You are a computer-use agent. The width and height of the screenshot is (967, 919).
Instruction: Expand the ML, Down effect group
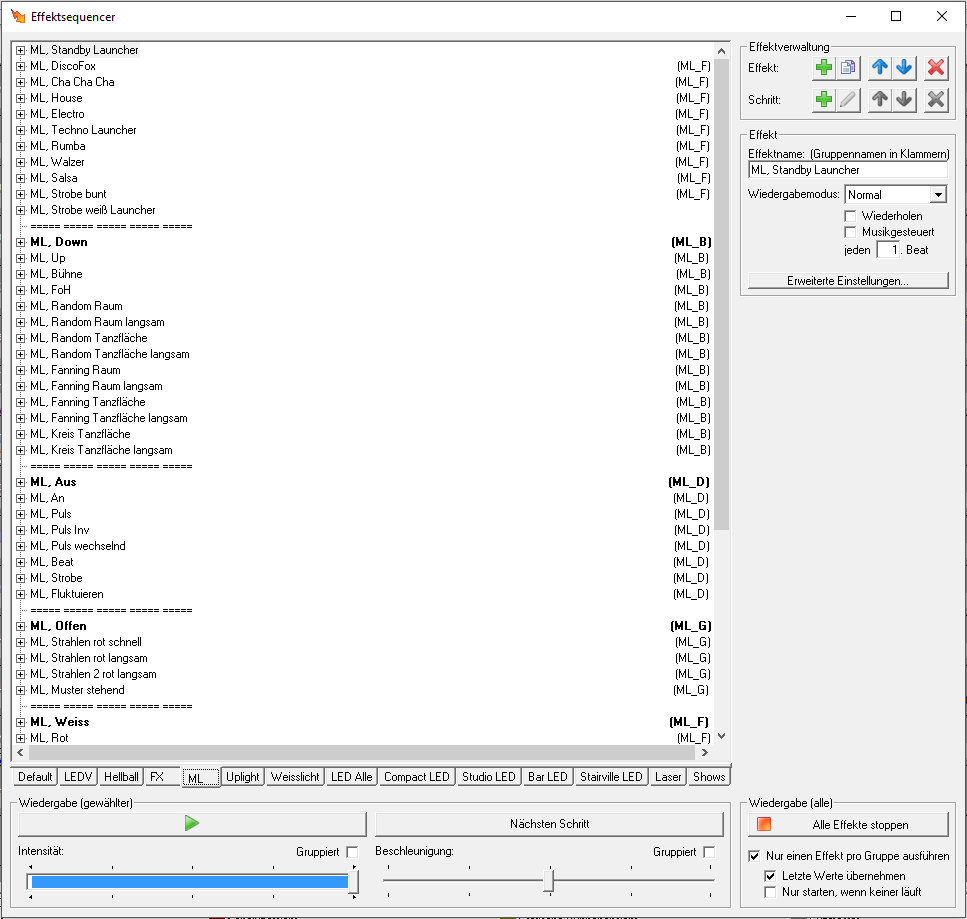pyautogui.click(x=21, y=241)
